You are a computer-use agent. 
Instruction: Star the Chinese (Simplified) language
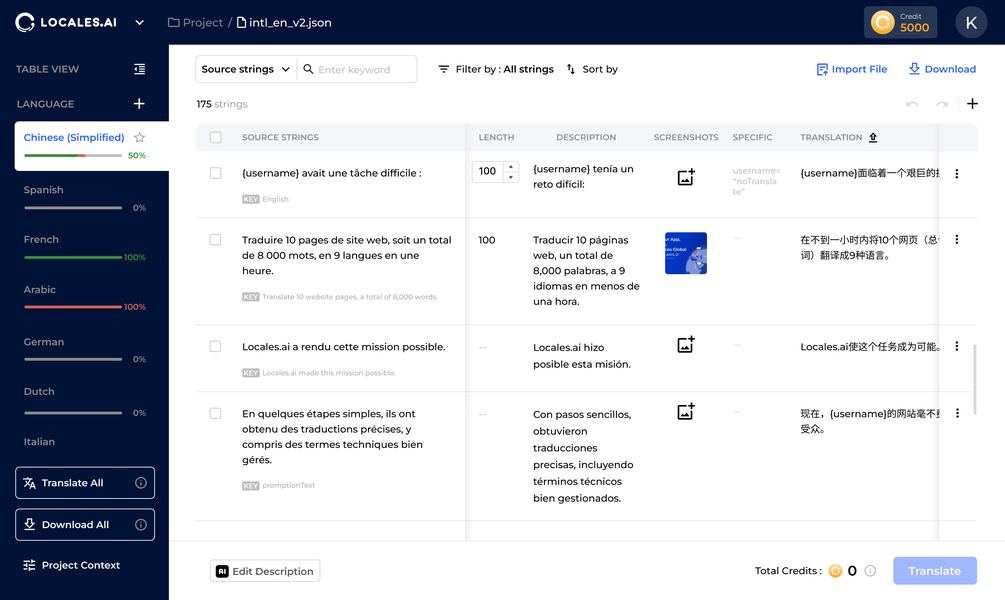tap(140, 138)
